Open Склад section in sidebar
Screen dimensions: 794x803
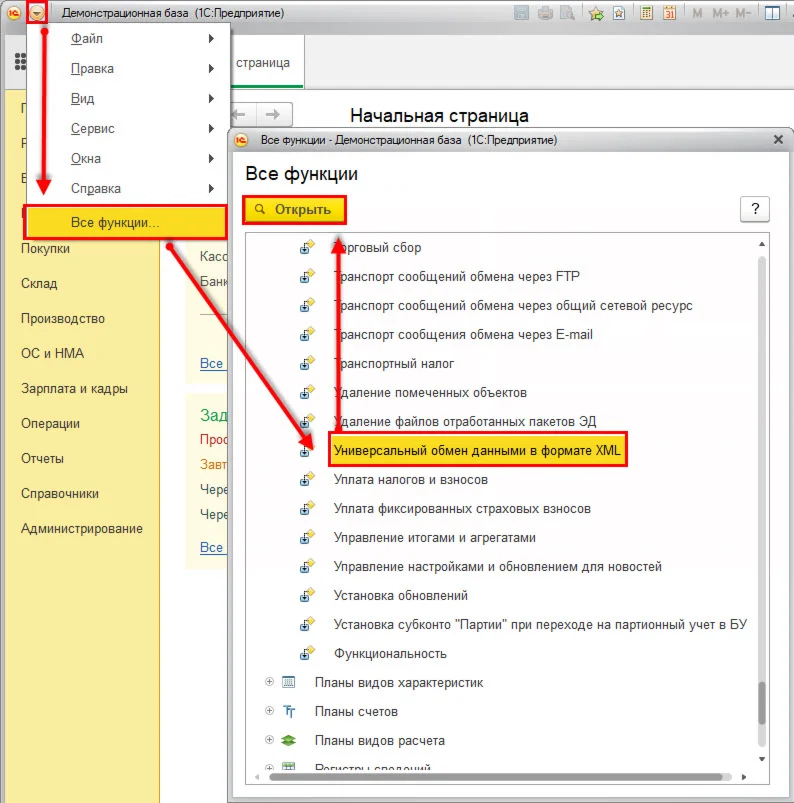pos(39,284)
